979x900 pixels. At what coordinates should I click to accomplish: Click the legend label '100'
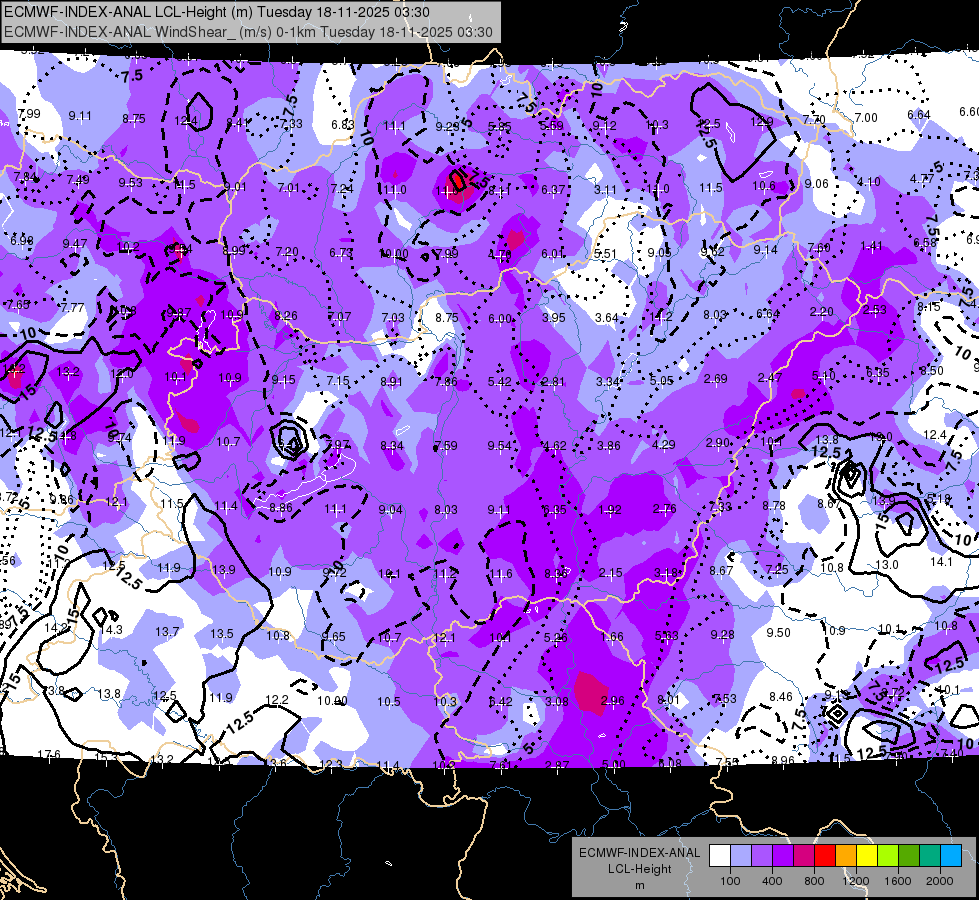[730, 881]
